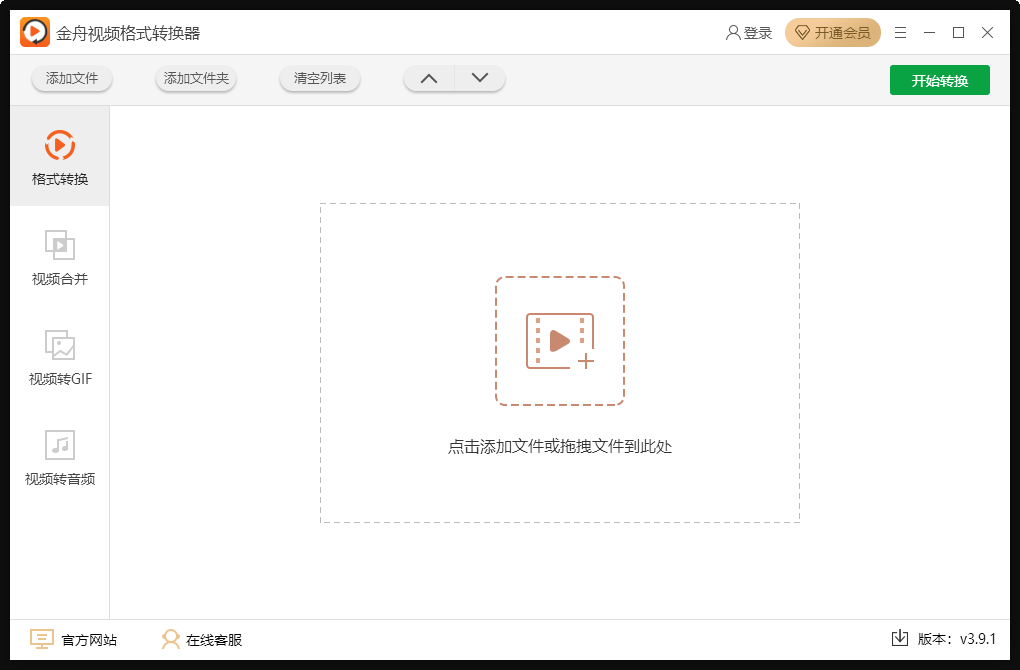Click 清空列表 to clear the list

pos(319,78)
